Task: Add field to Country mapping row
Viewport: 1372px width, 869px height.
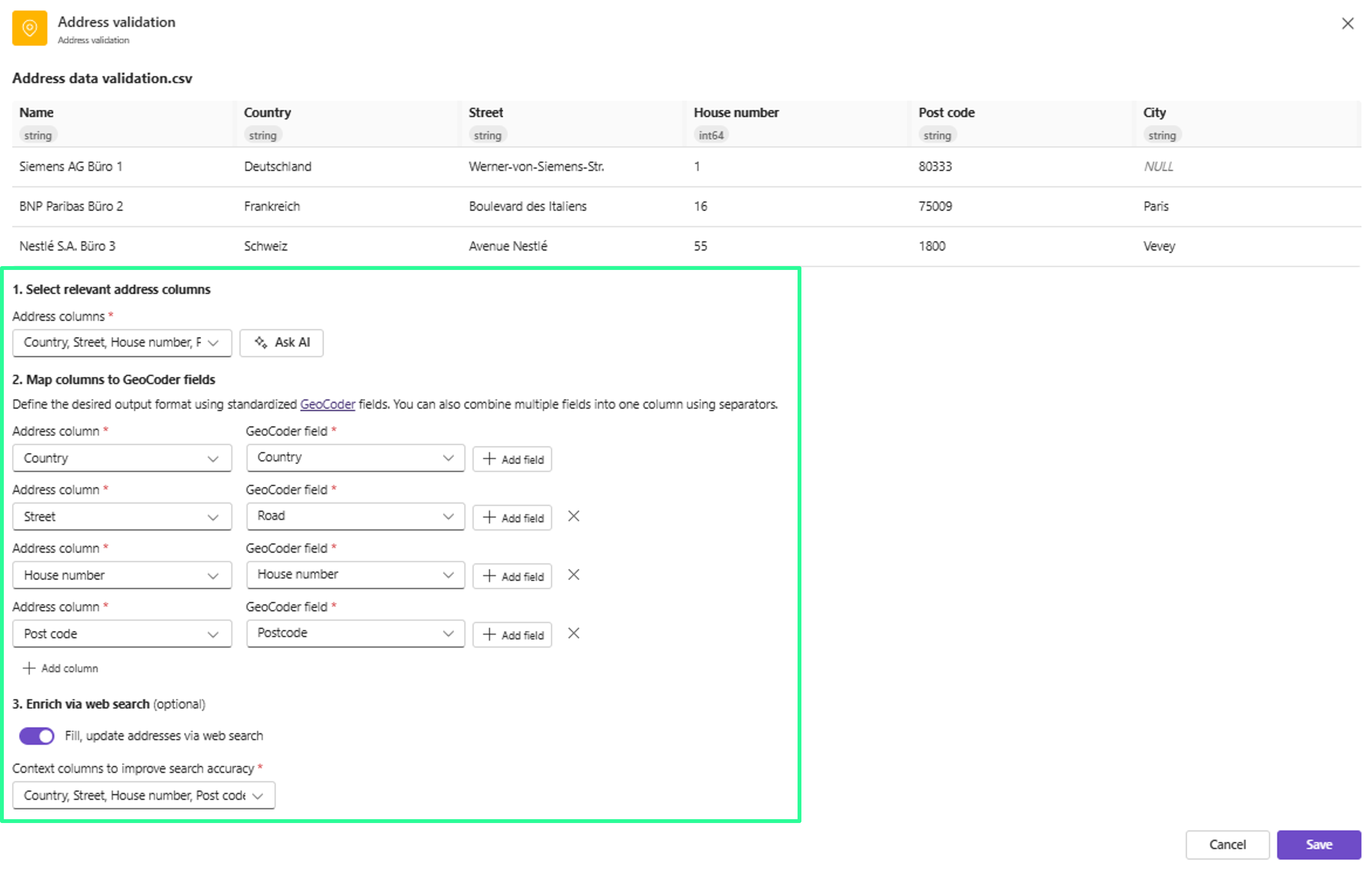Action: pos(512,459)
